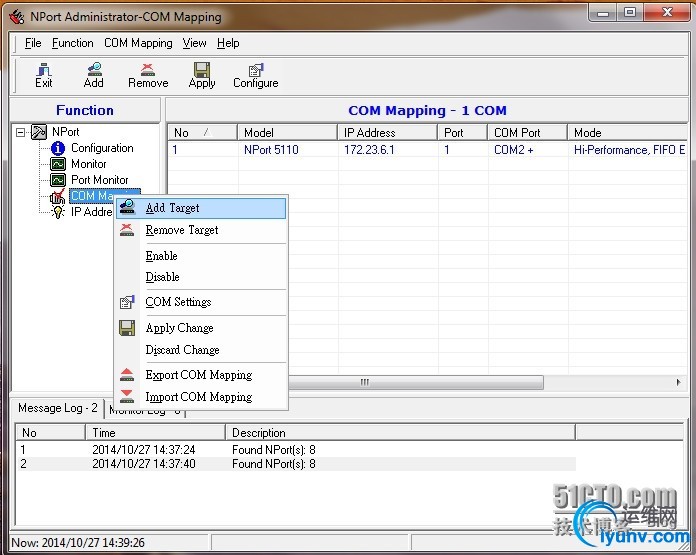Click the log No column header
696x555 pixels.
tap(50, 432)
